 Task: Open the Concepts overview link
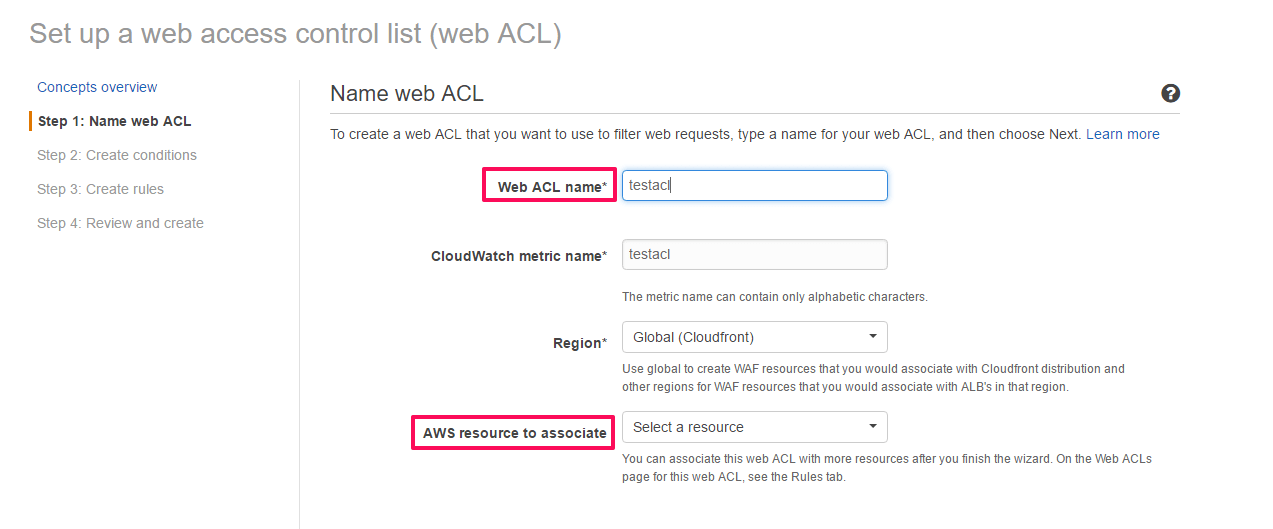[97, 87]
